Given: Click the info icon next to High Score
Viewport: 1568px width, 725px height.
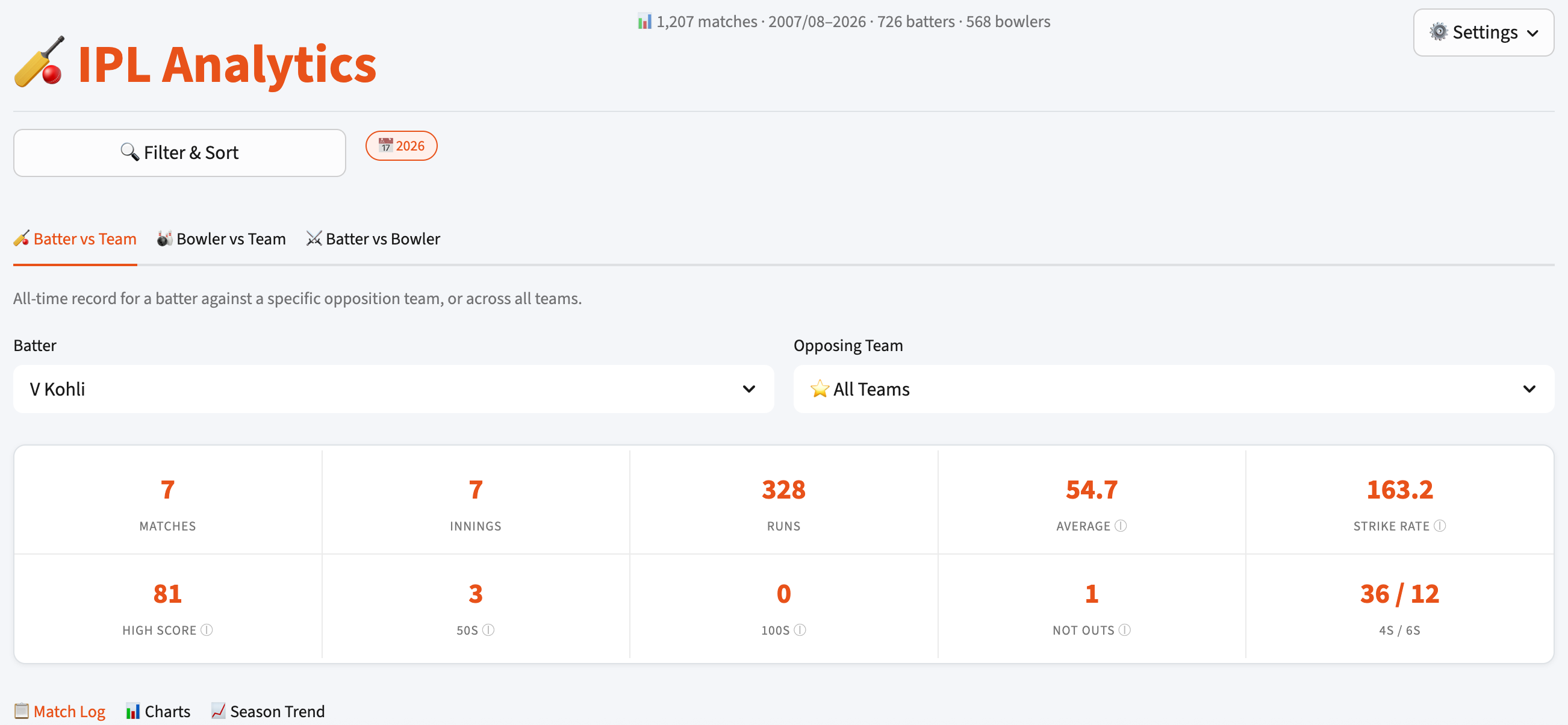Looking at the screenshot, I should tap(207, 630).
